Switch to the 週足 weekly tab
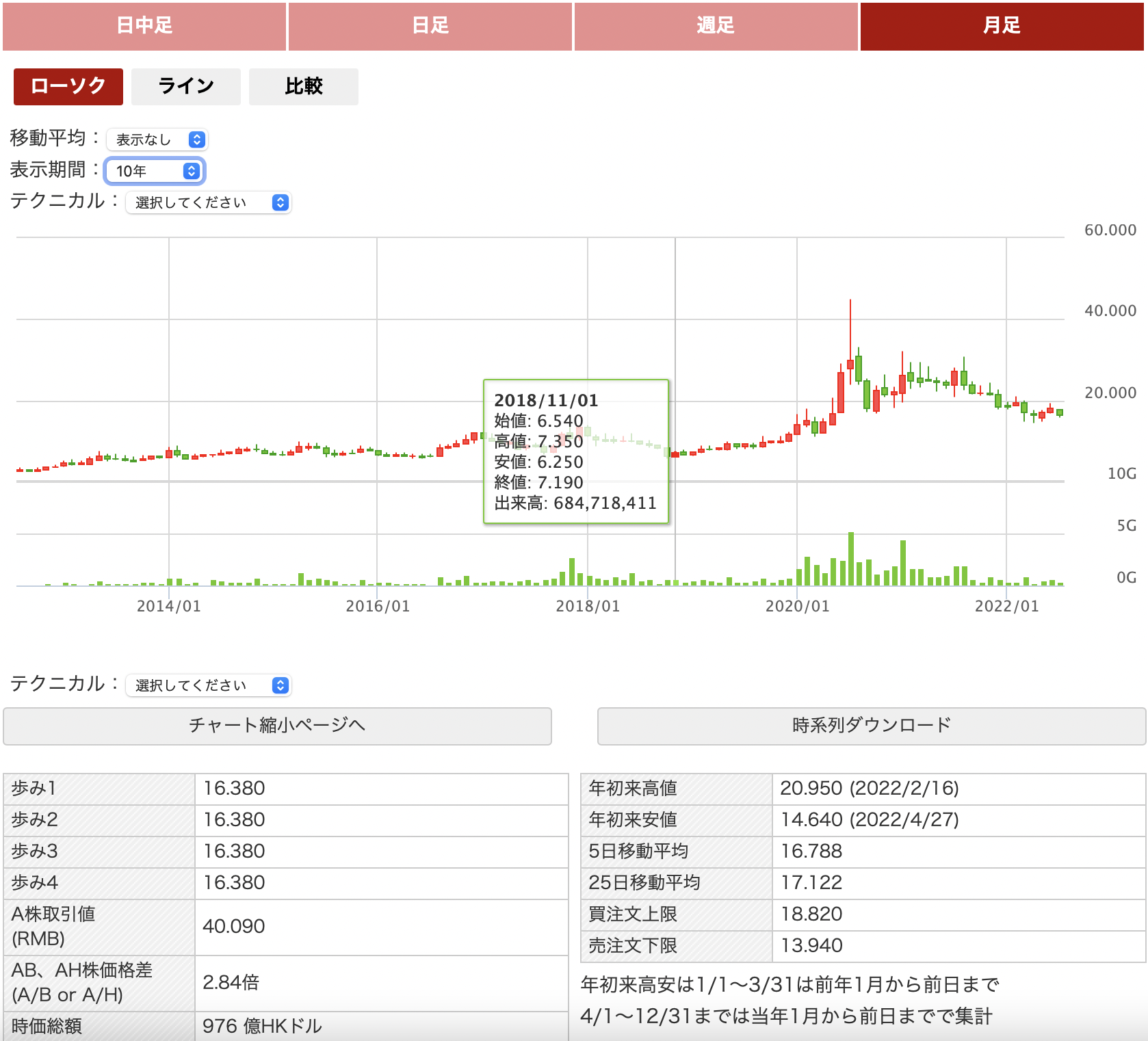 716,26
